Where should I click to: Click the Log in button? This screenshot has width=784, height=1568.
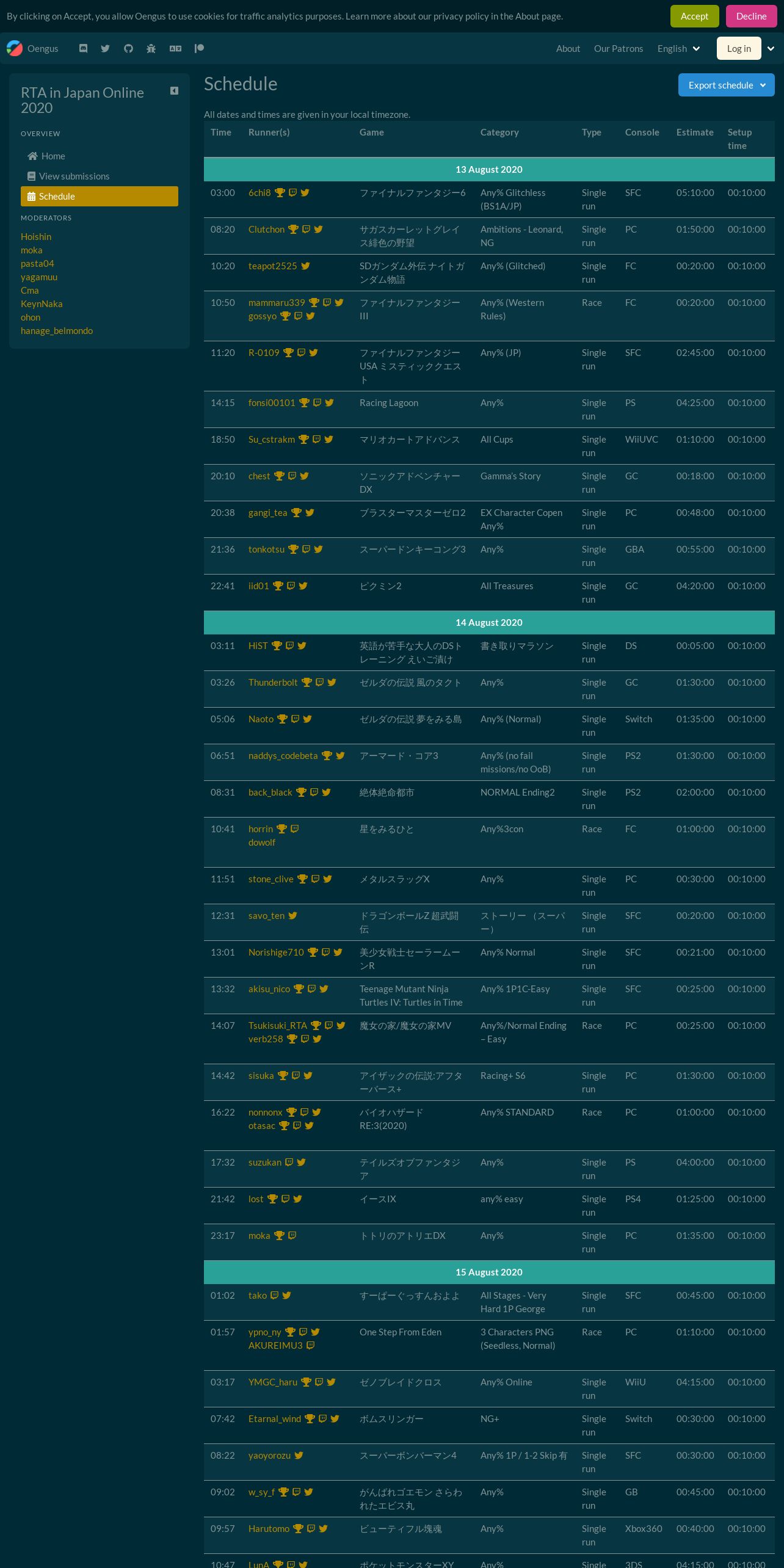(x=739, y=48)
